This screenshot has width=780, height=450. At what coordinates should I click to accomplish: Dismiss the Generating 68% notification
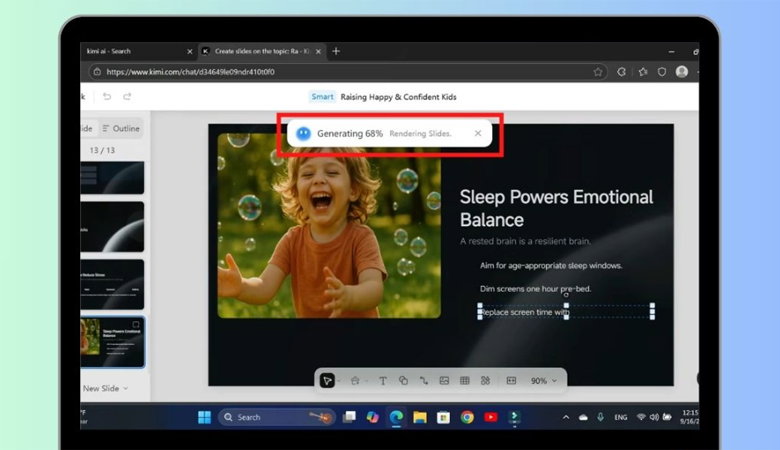tap(478, 133)
